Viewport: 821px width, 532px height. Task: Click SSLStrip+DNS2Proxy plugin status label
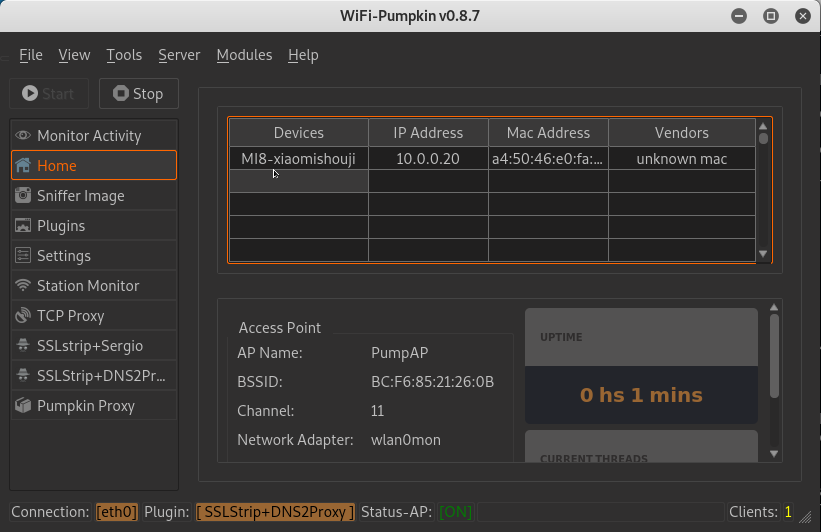point(275,512)
